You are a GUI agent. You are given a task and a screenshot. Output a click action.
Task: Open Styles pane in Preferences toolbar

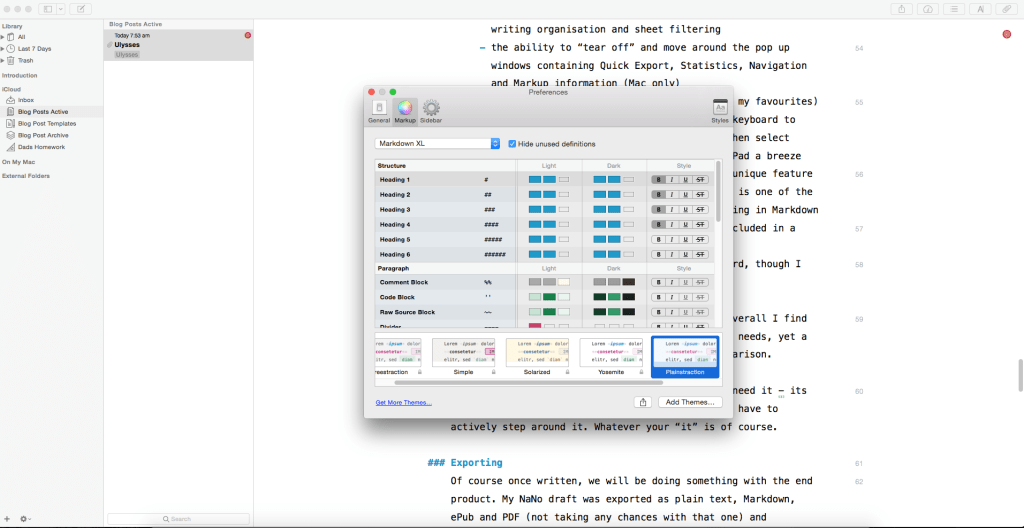(x=720, y=112)
